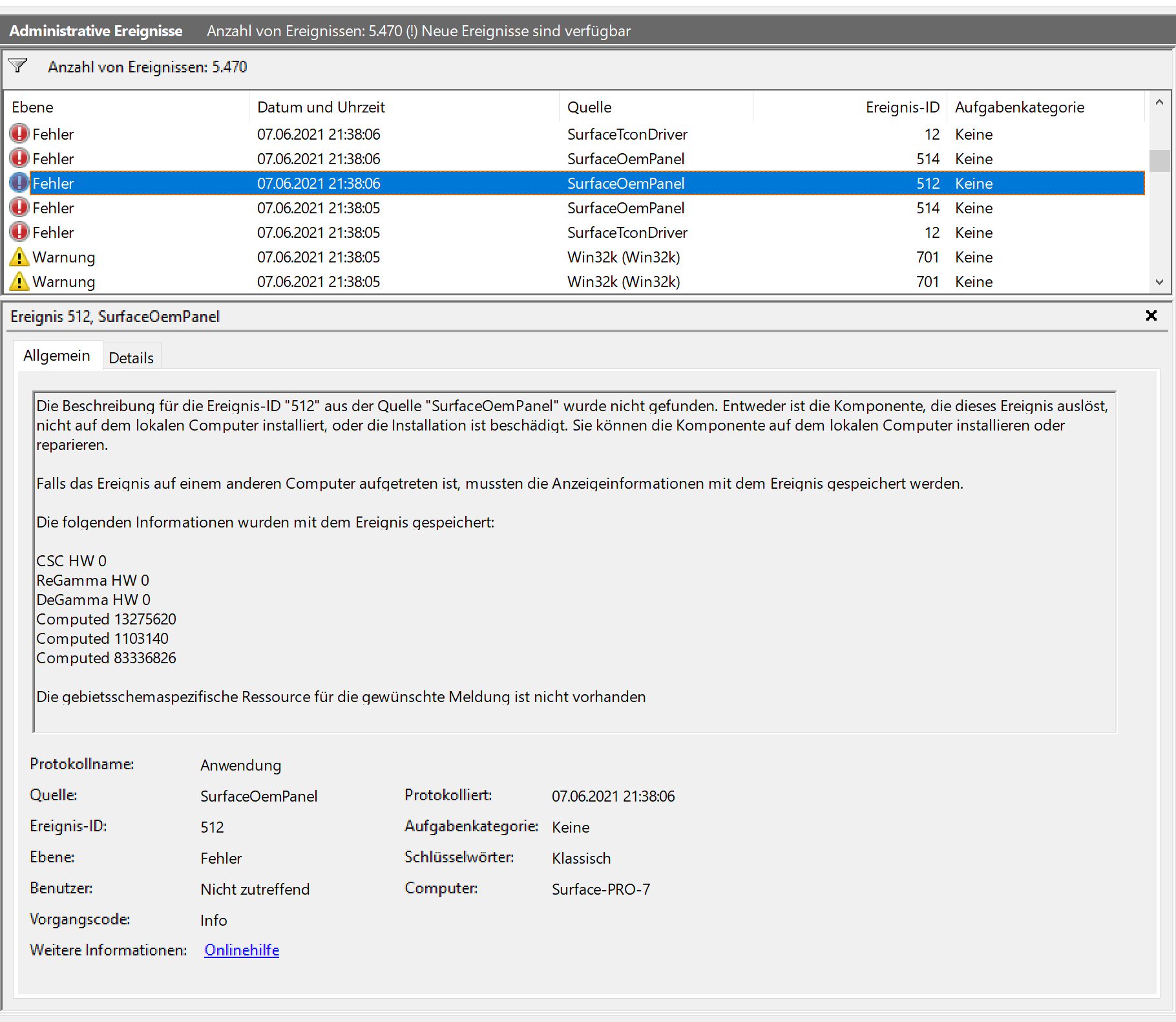This screenshot has height=1022, width=1176.
Task: Select SurfaceTconDriver event at 21:38:06
Action: tap(575, 134)
